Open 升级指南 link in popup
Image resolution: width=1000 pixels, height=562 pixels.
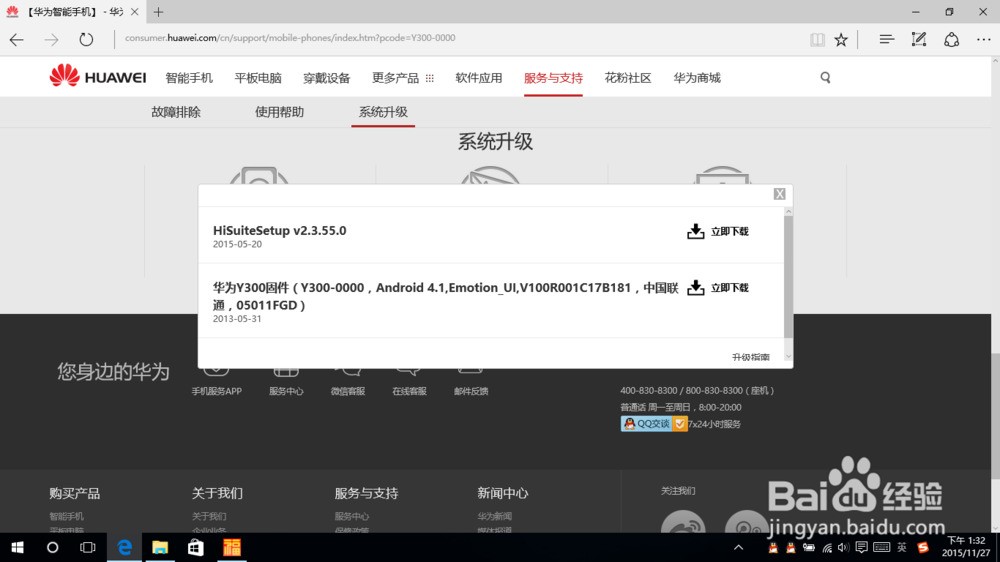[x=751, y=357]
